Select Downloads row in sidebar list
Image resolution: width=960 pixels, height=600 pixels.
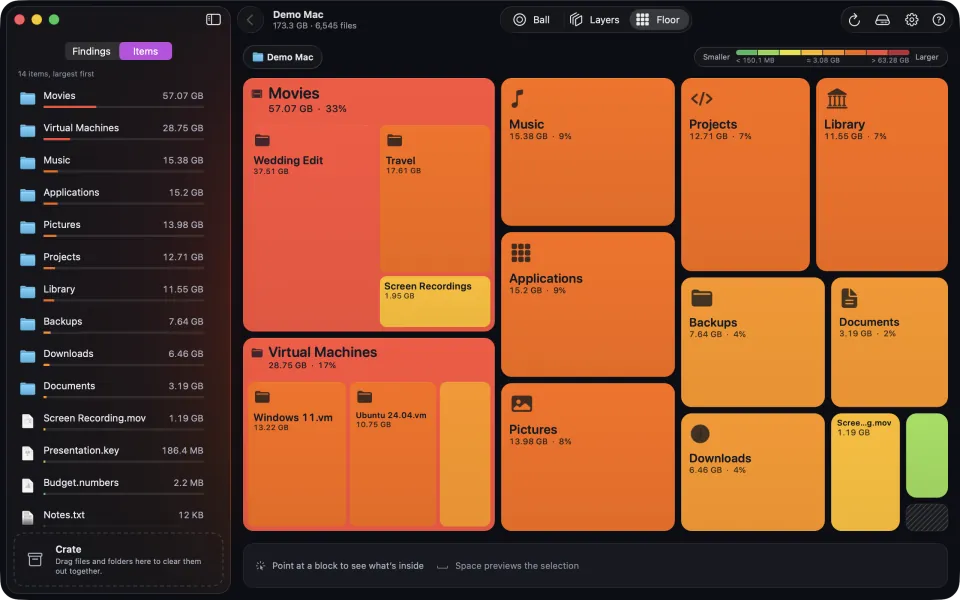click(111, 356)
